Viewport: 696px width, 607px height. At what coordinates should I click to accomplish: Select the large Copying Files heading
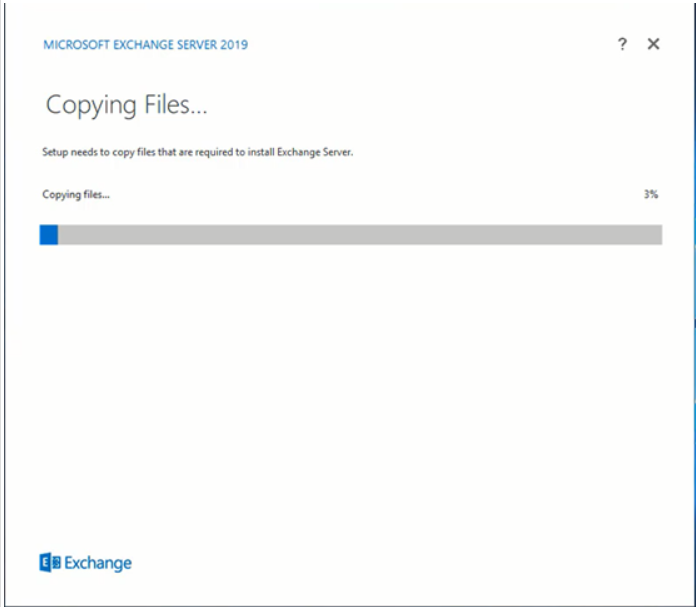126,106
